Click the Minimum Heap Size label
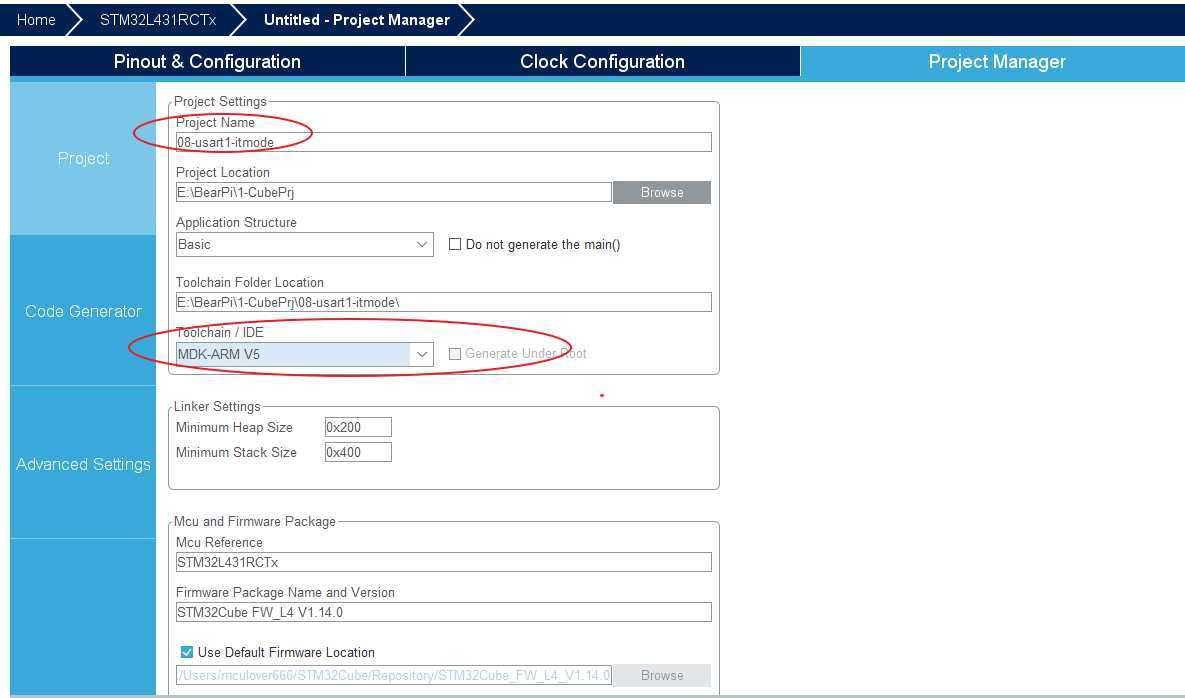This screenshot has width=1185, height=698. pos(234,428)
